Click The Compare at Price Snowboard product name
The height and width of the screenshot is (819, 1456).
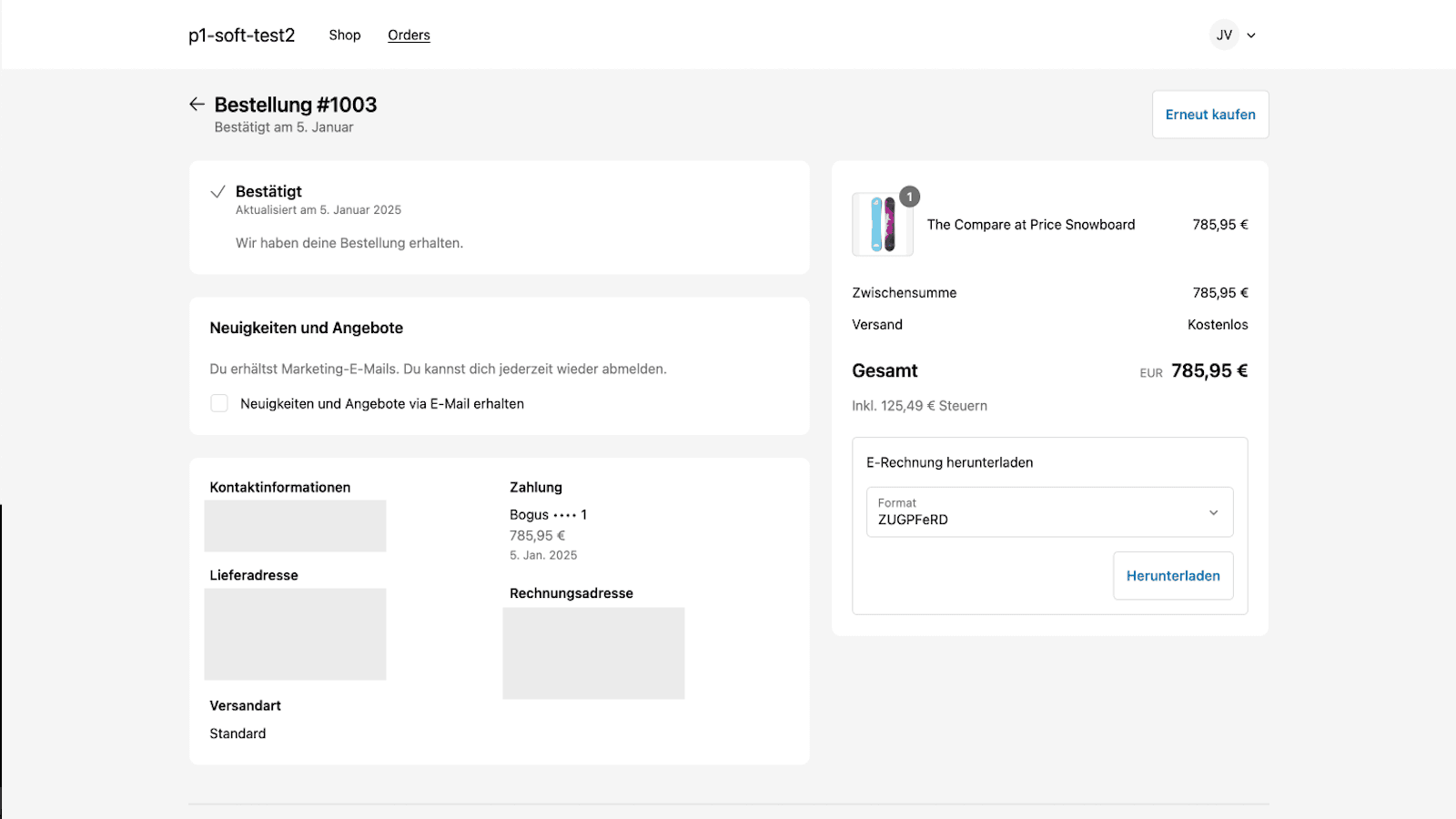click(x=1031, y=224)
